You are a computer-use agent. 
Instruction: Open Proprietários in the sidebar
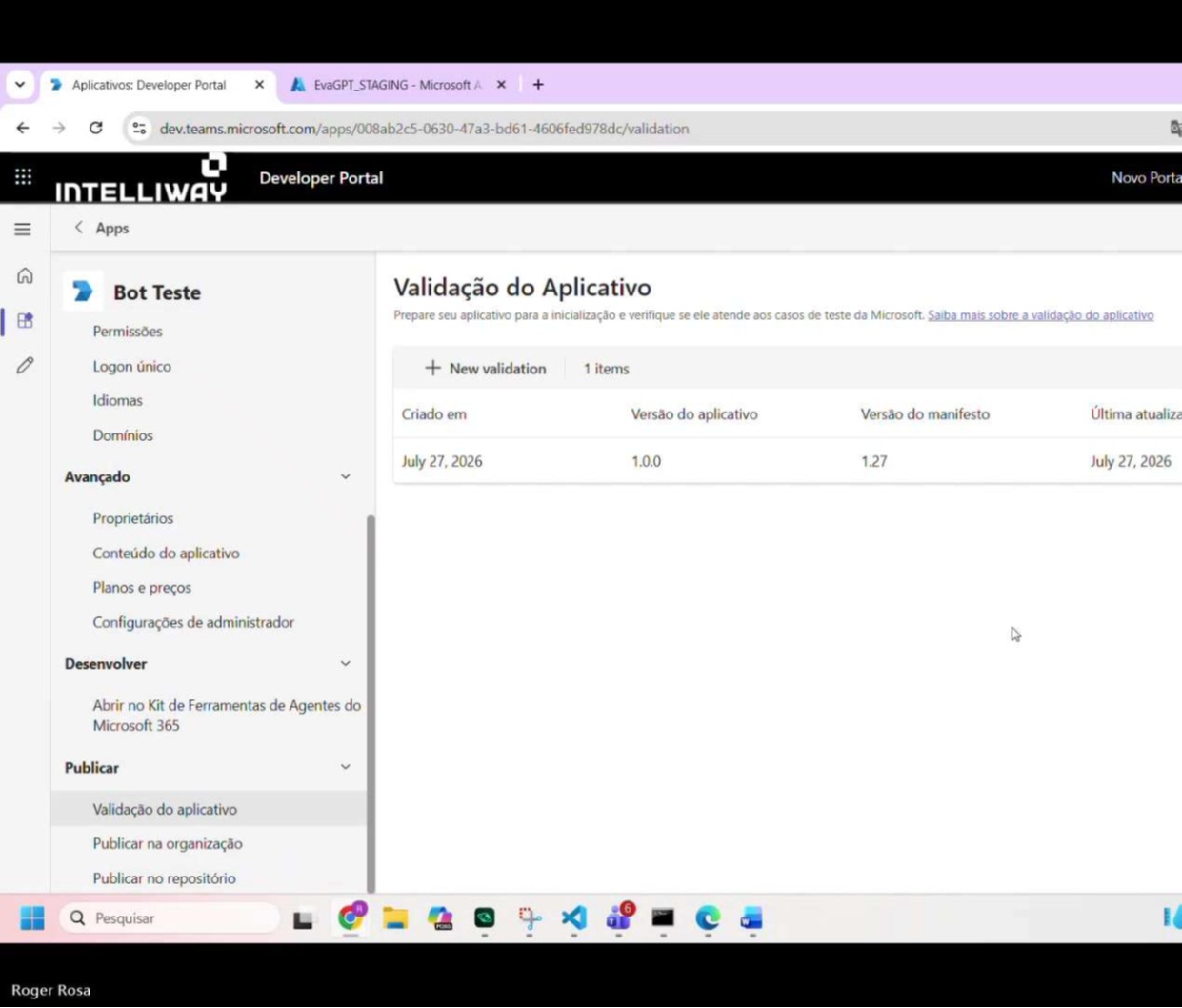click(x=132, y=518)
